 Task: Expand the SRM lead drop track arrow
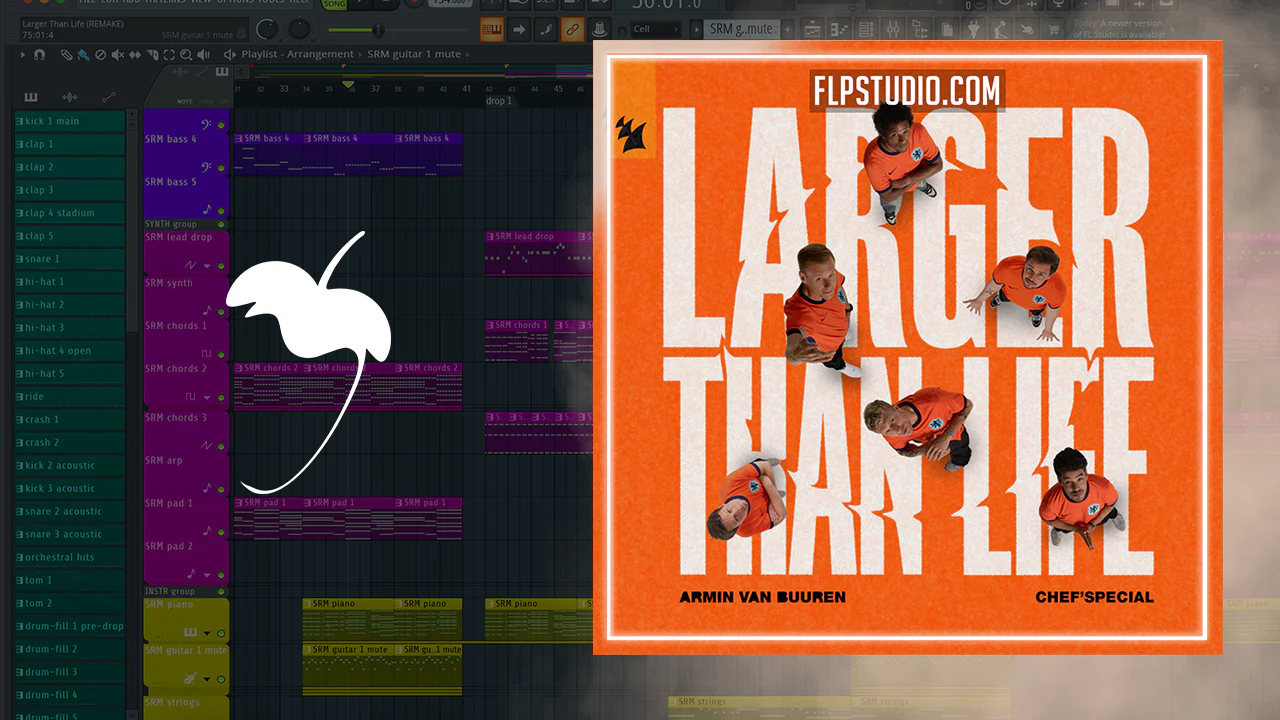[x=208, y=266]
